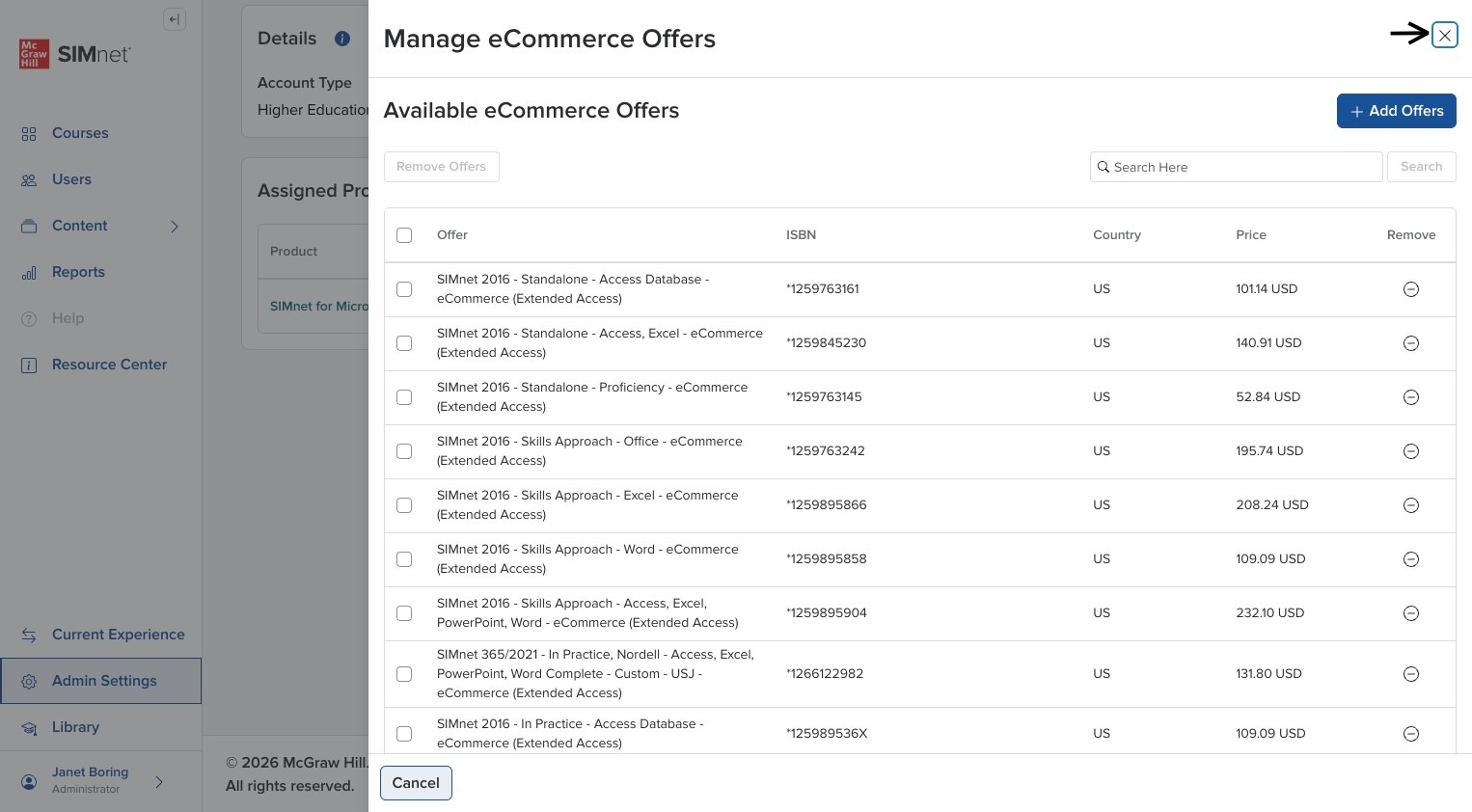The image size is (1472, 812).
Task: Remove the offer priced 195.74 USD
Action: point(1410,451)
